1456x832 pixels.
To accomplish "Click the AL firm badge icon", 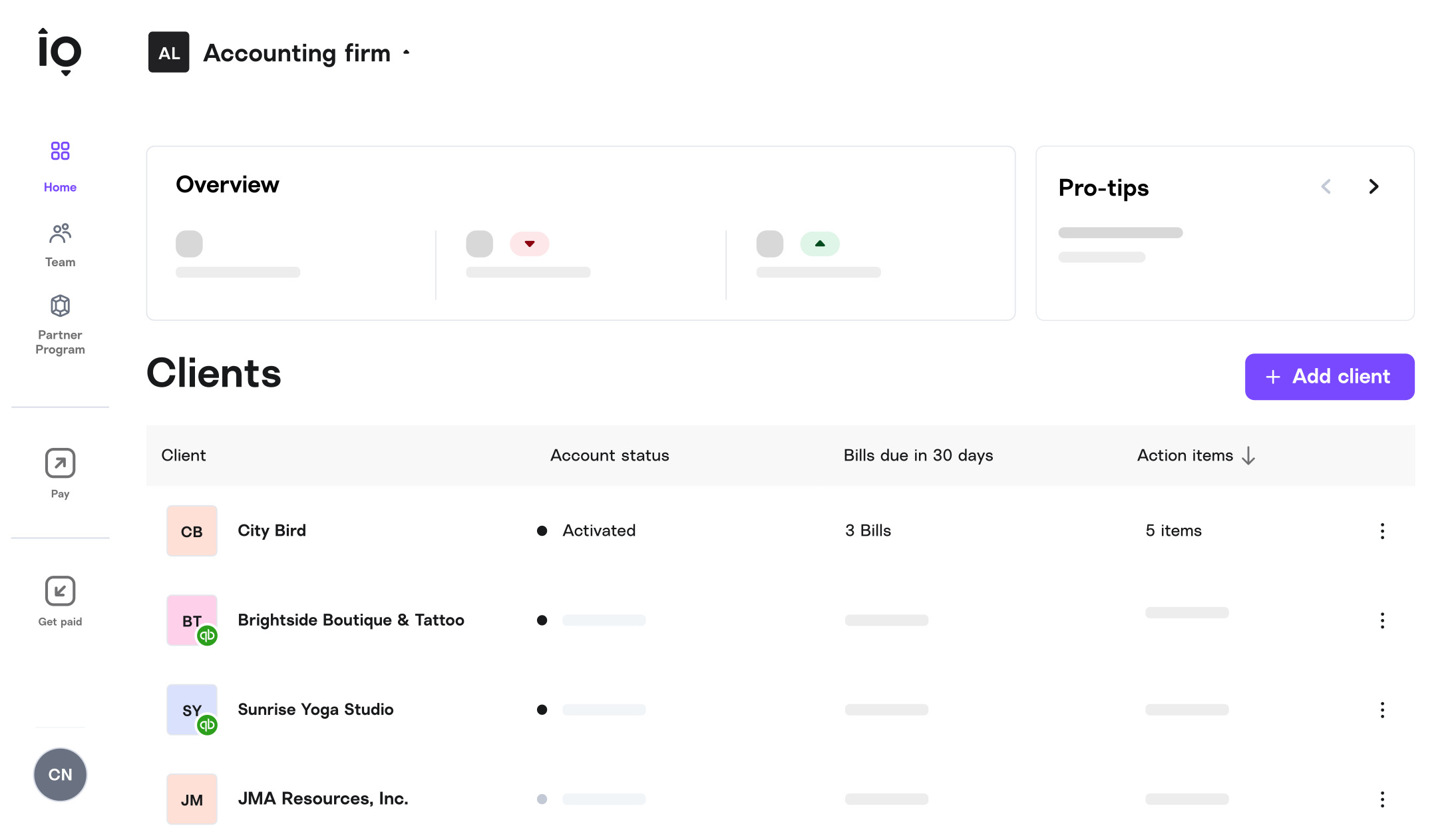I will tap(168, 53).
